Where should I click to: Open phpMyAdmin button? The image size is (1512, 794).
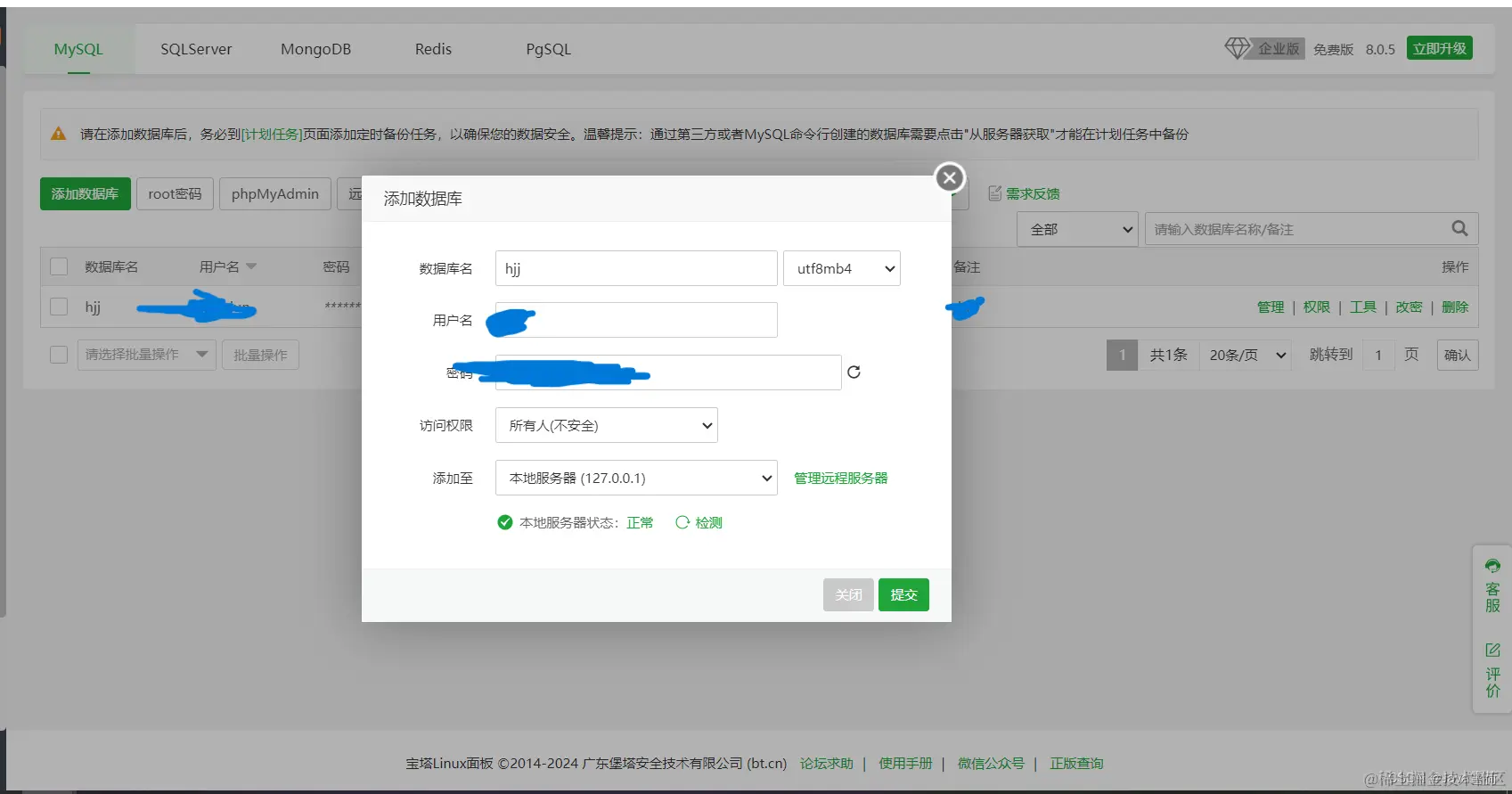point(275,193)
